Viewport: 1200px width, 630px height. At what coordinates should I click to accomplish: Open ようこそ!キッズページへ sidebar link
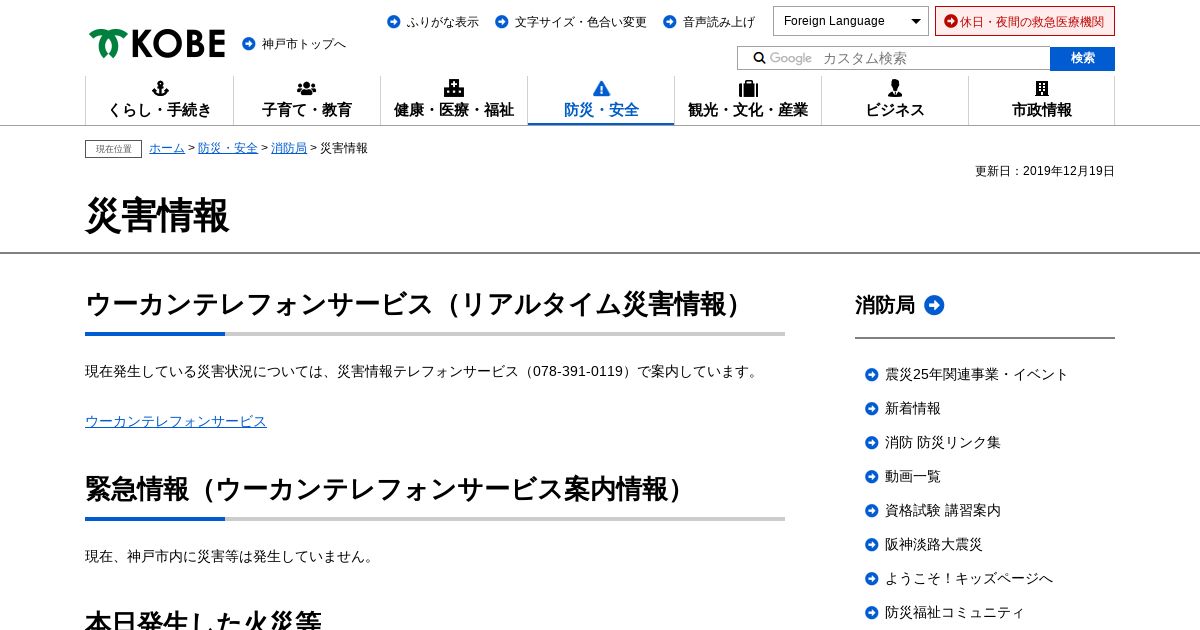tap(969, 578)
